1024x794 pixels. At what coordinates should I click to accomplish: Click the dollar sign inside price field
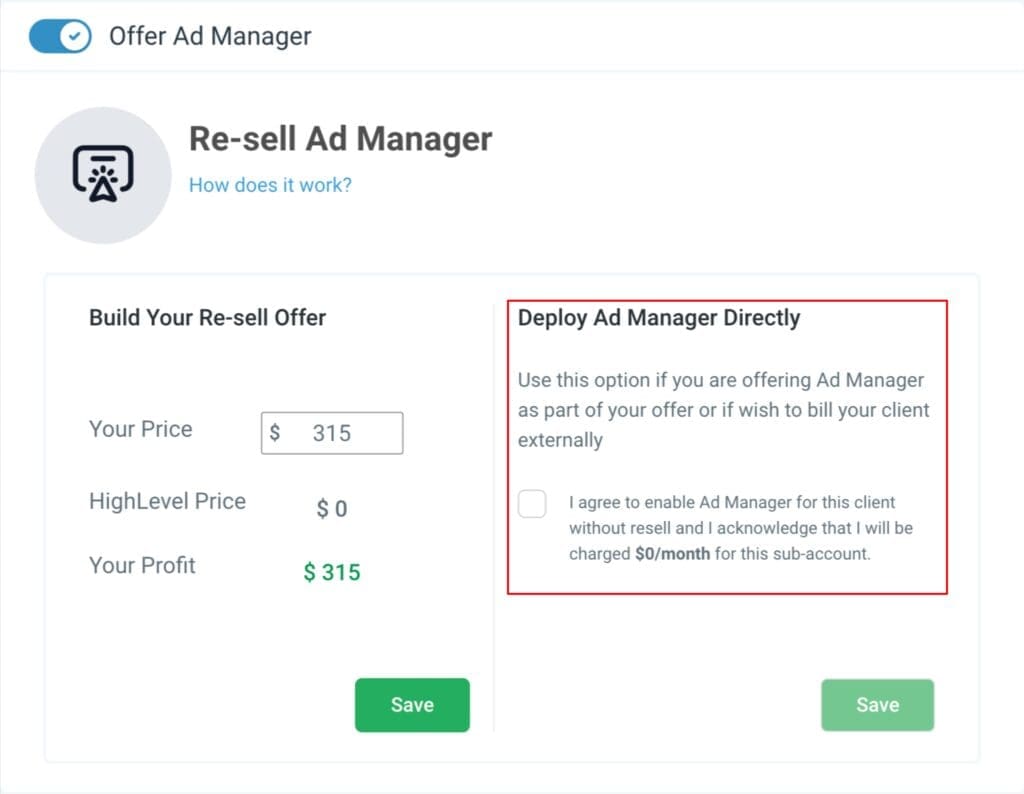click(275, 433)
